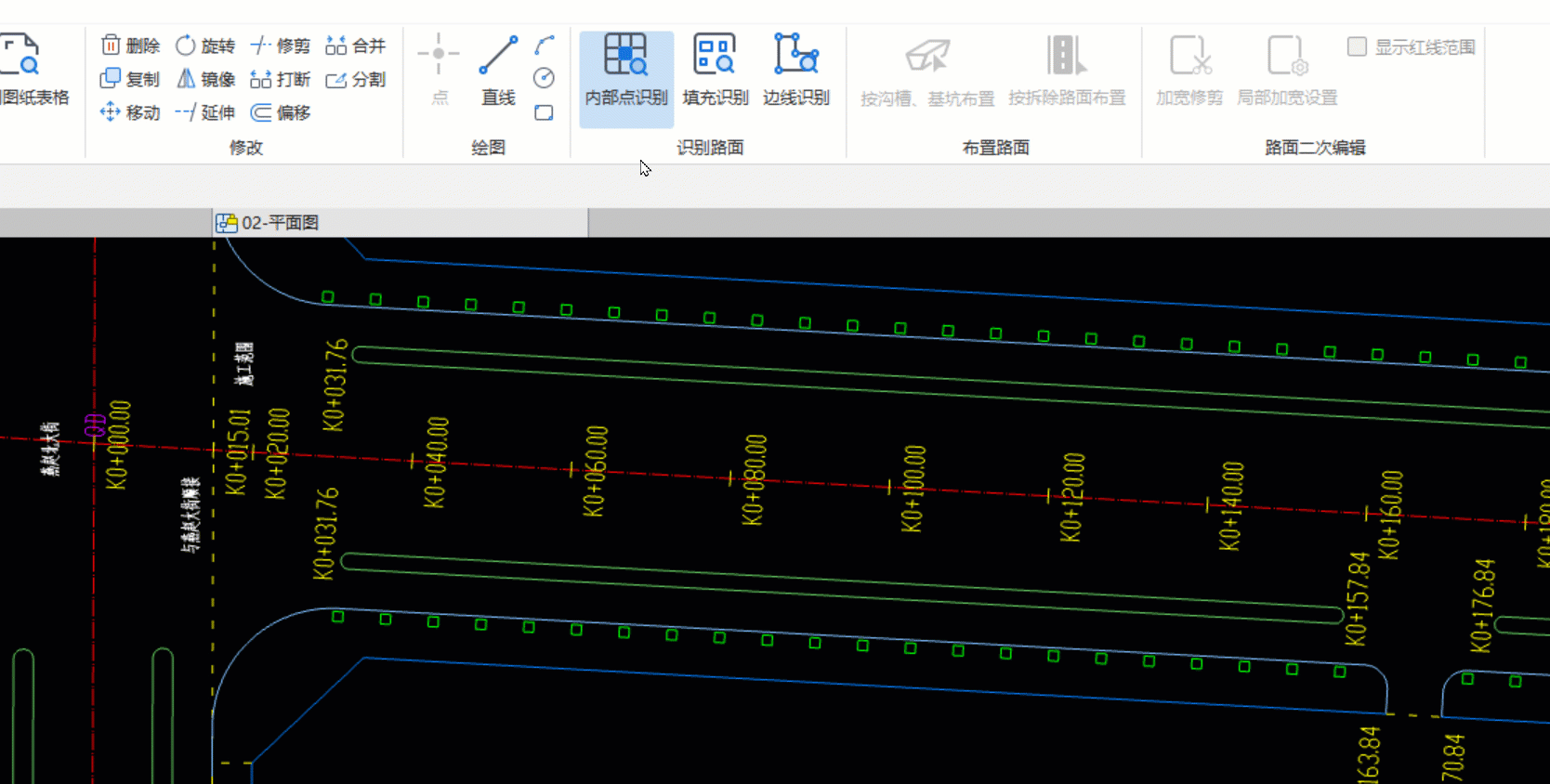1550x784 pixels.
Task: Switch to the 02-平面图 drawing tab
Action: click(x=401, y=222)
